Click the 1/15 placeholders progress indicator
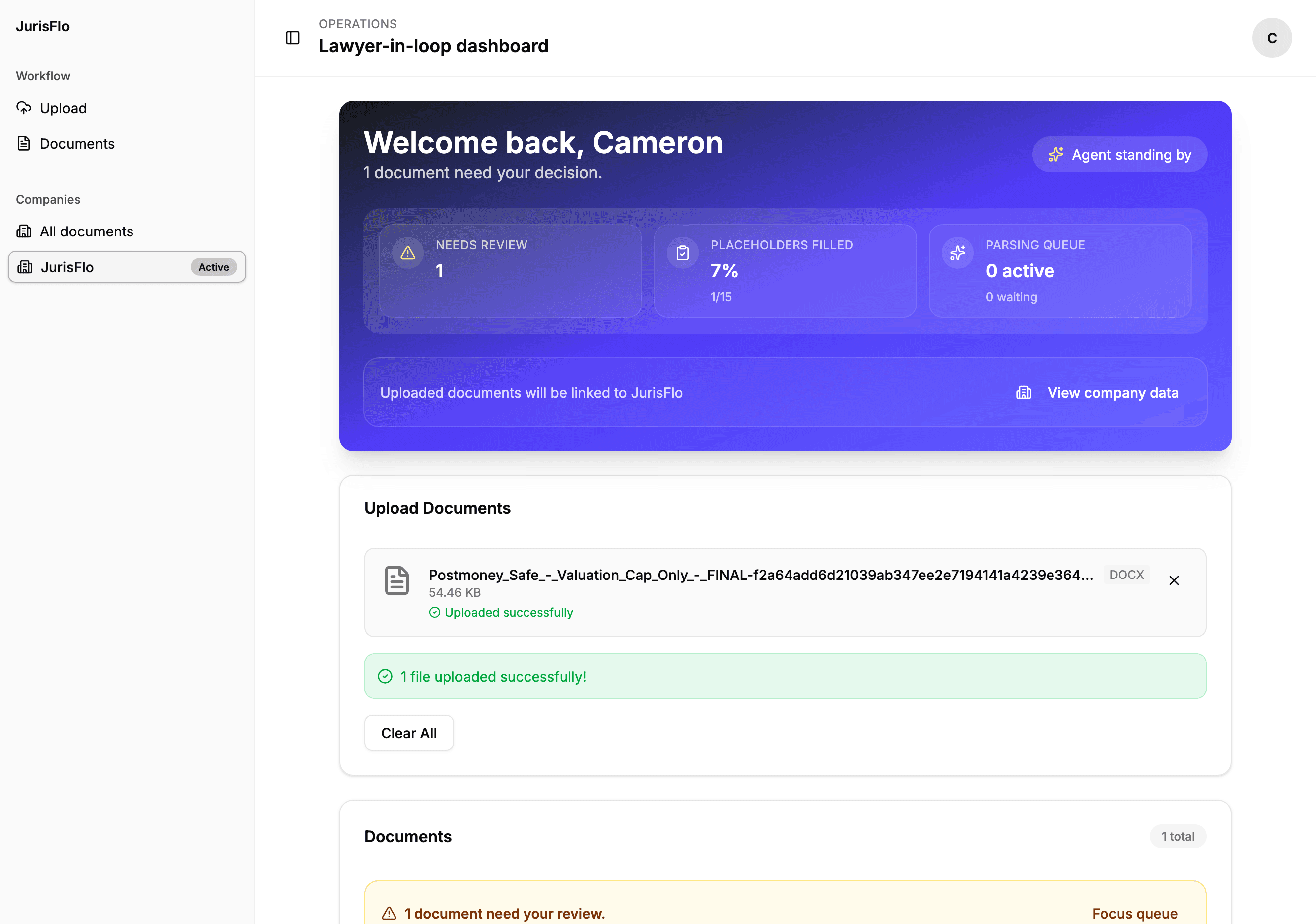 point(720,297)
